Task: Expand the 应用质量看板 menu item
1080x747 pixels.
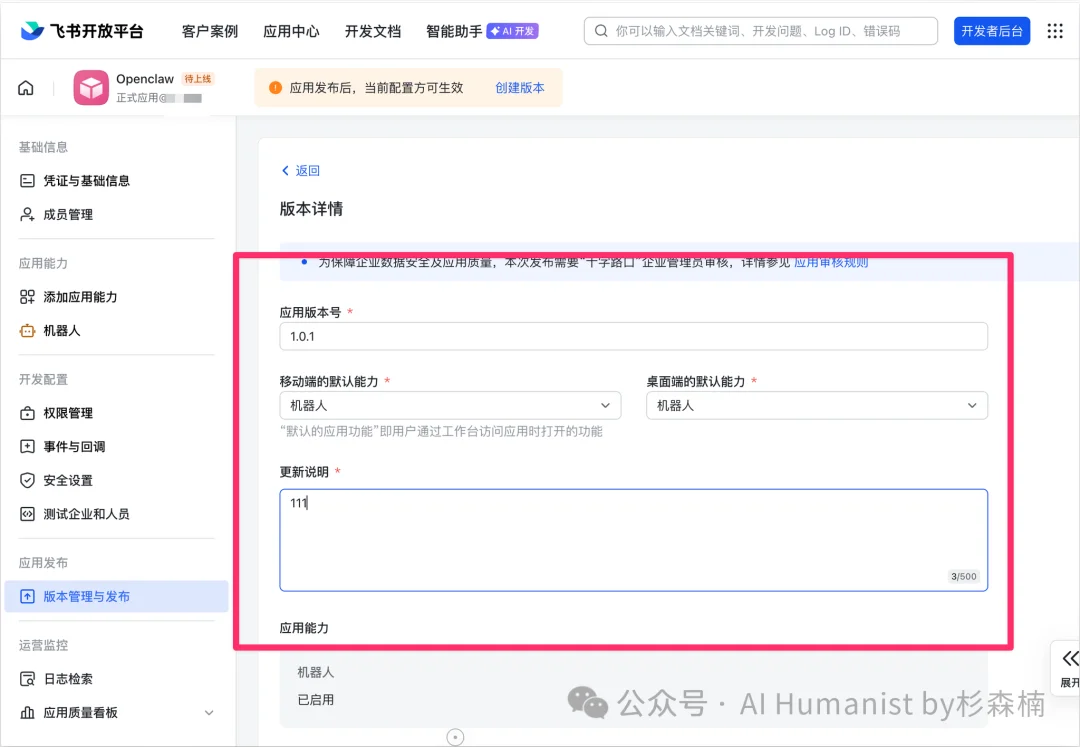Action: tap(94, 712)
